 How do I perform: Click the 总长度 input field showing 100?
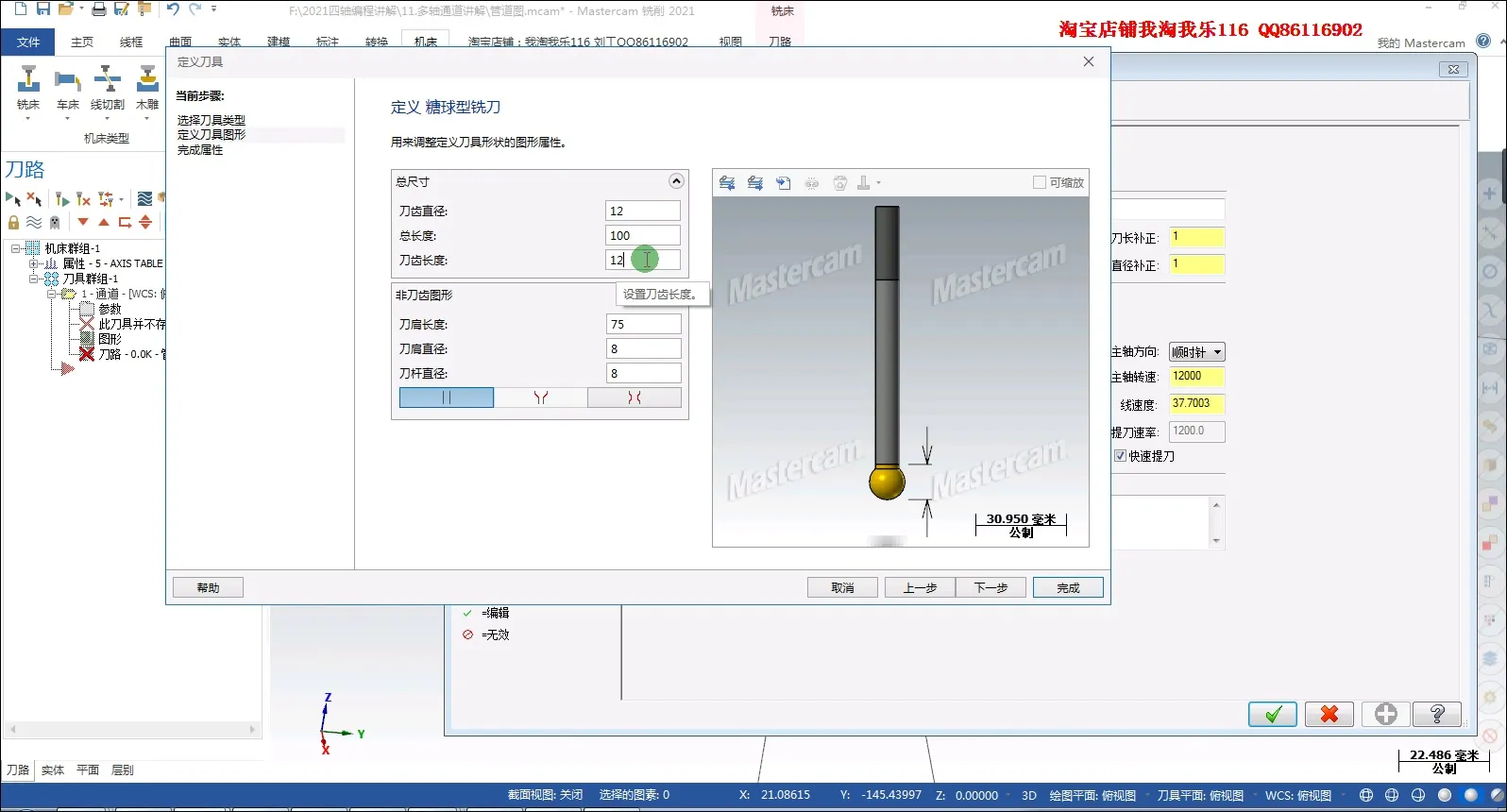pos(643,235)
